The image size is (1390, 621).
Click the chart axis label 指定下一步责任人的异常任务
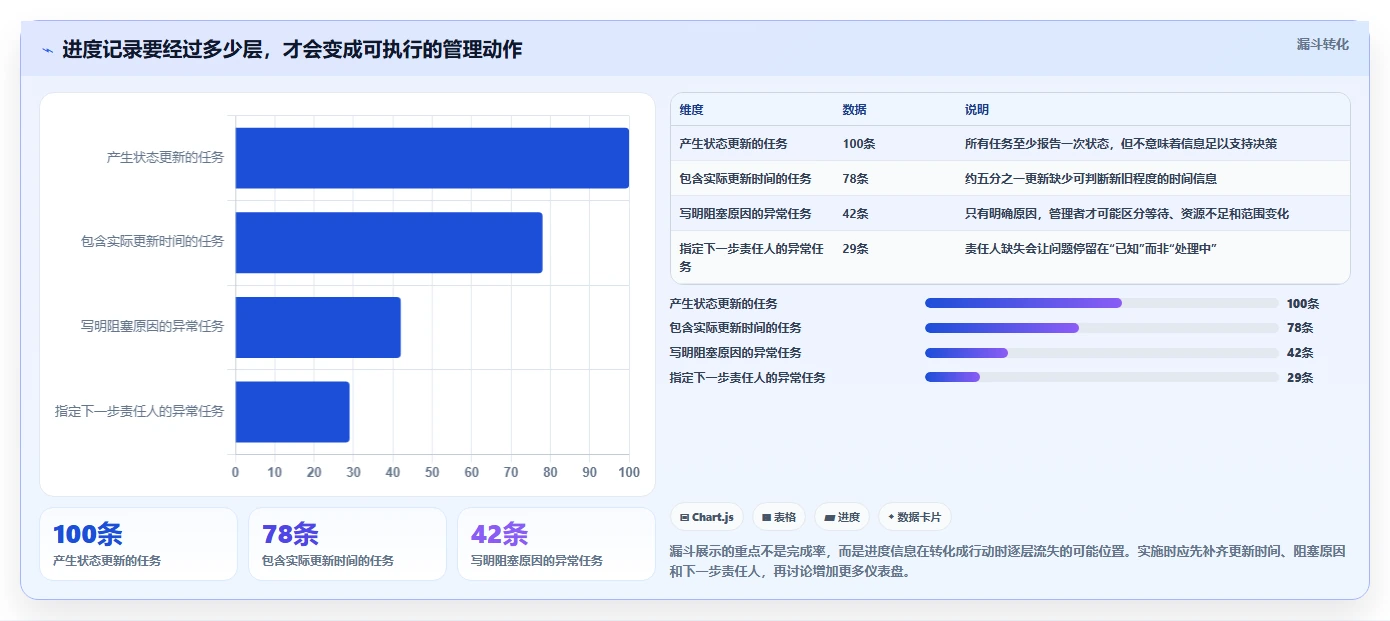pos(140,411)
